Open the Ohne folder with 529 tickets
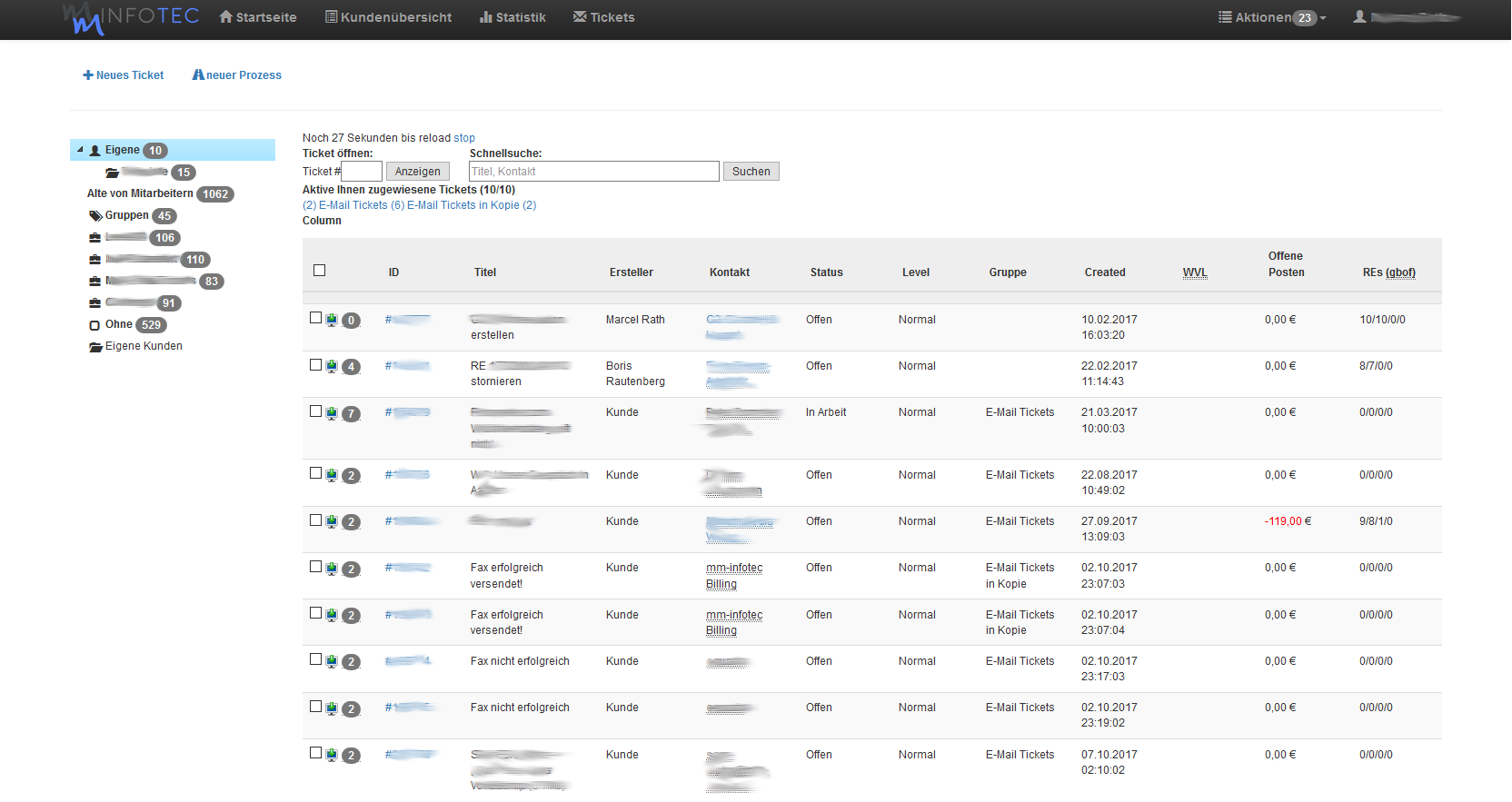Viewport: 1512px width, 802px height. (127, 324)
